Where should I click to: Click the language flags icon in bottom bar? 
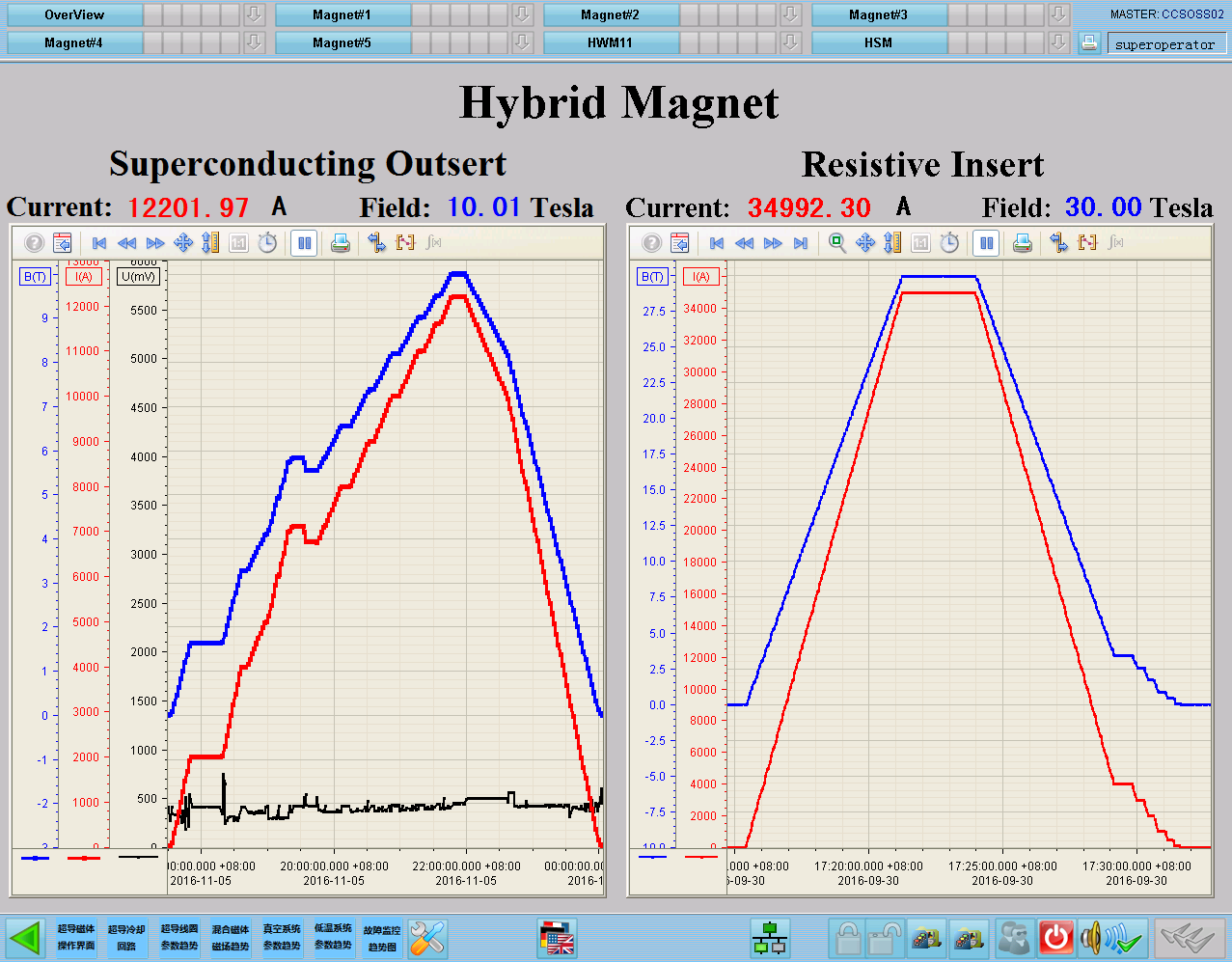click(x=558, y=938)
